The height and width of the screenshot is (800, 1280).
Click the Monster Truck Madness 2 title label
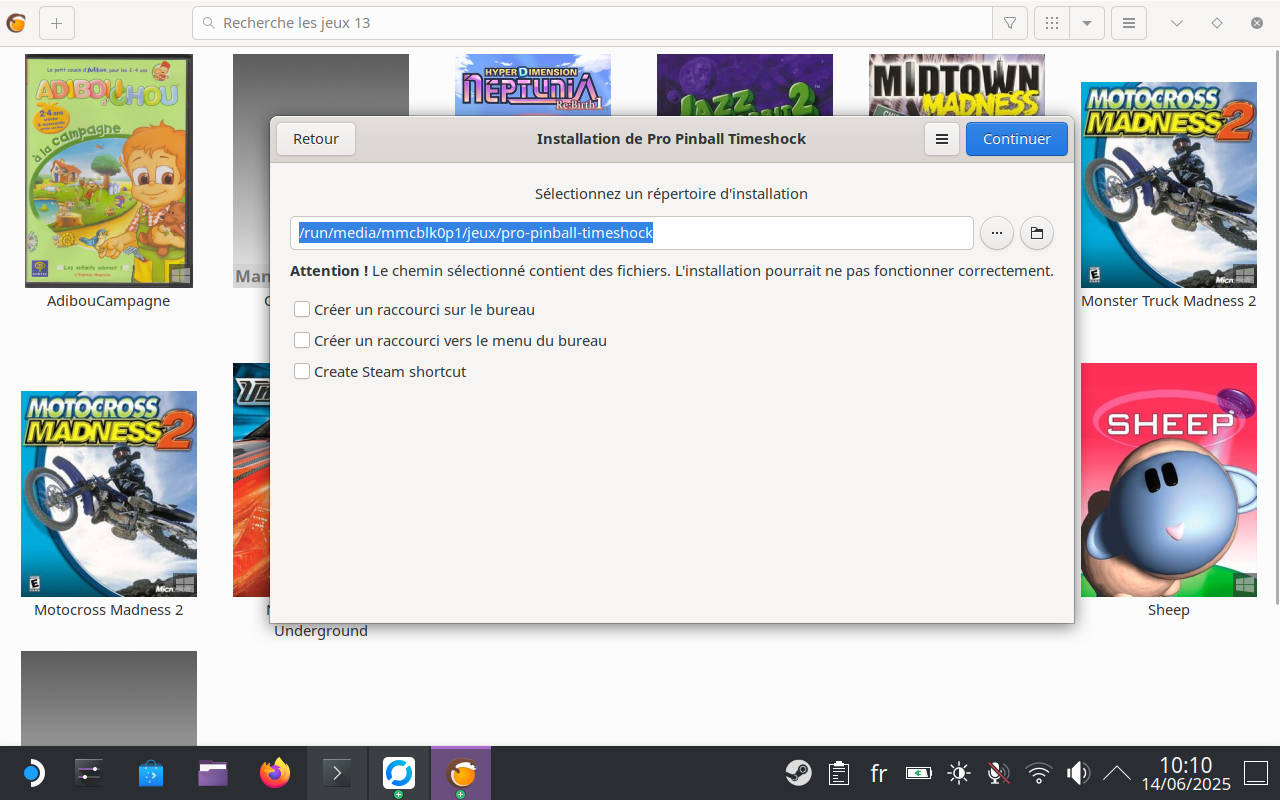point(1169,301)
